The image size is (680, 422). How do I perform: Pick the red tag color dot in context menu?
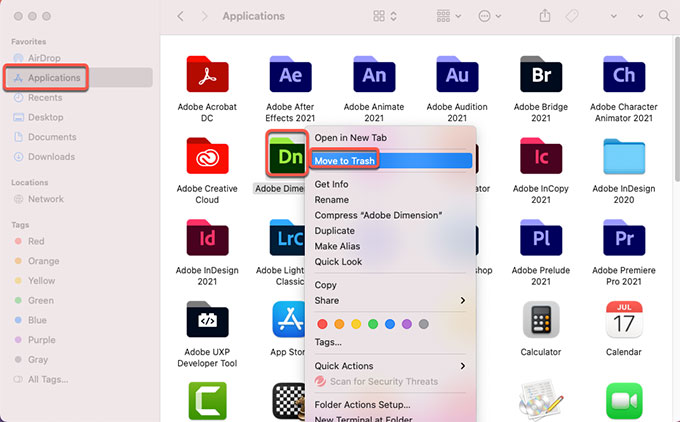[322, 324]
